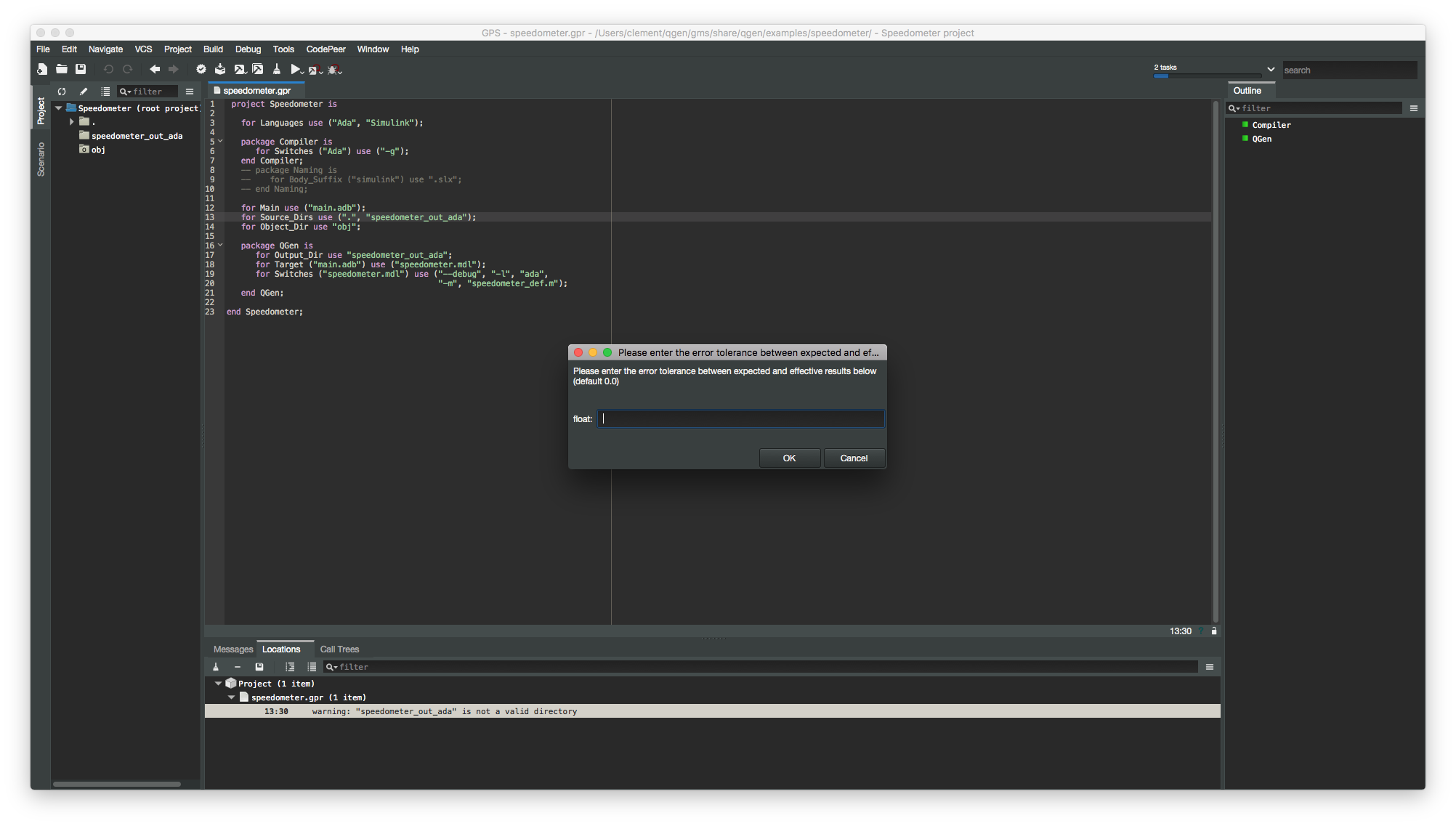The width and height of the screenshot is (1456, 826).
Task: Clear locations with the broom icon
Action: [x=216, y=667]
